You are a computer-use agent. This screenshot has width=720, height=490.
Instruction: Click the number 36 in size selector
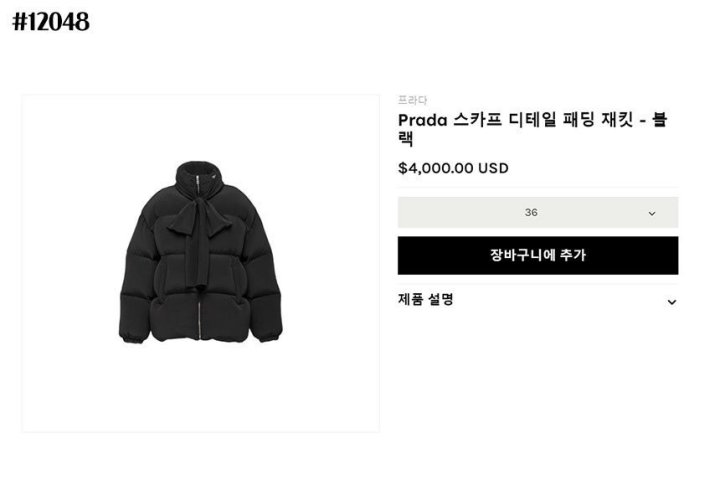click(531, 212)
